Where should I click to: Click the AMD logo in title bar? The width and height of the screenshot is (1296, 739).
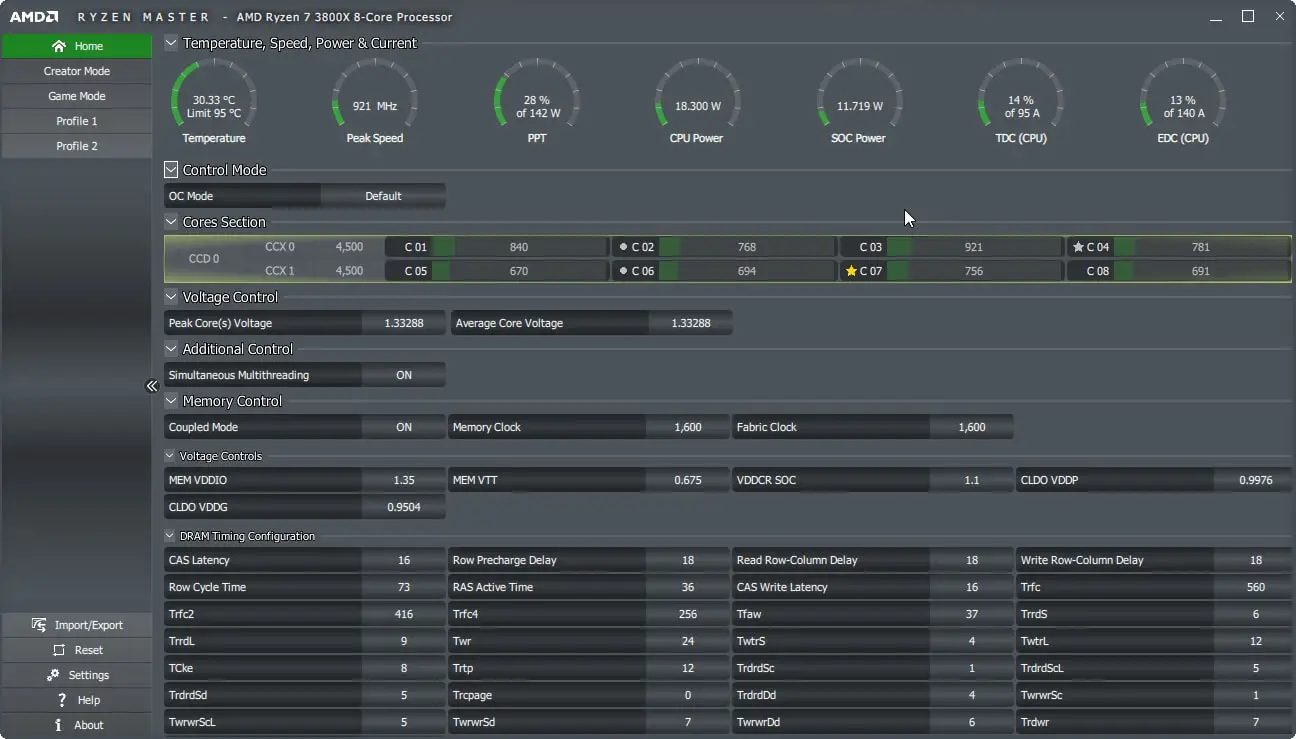(x=32, y=17)
